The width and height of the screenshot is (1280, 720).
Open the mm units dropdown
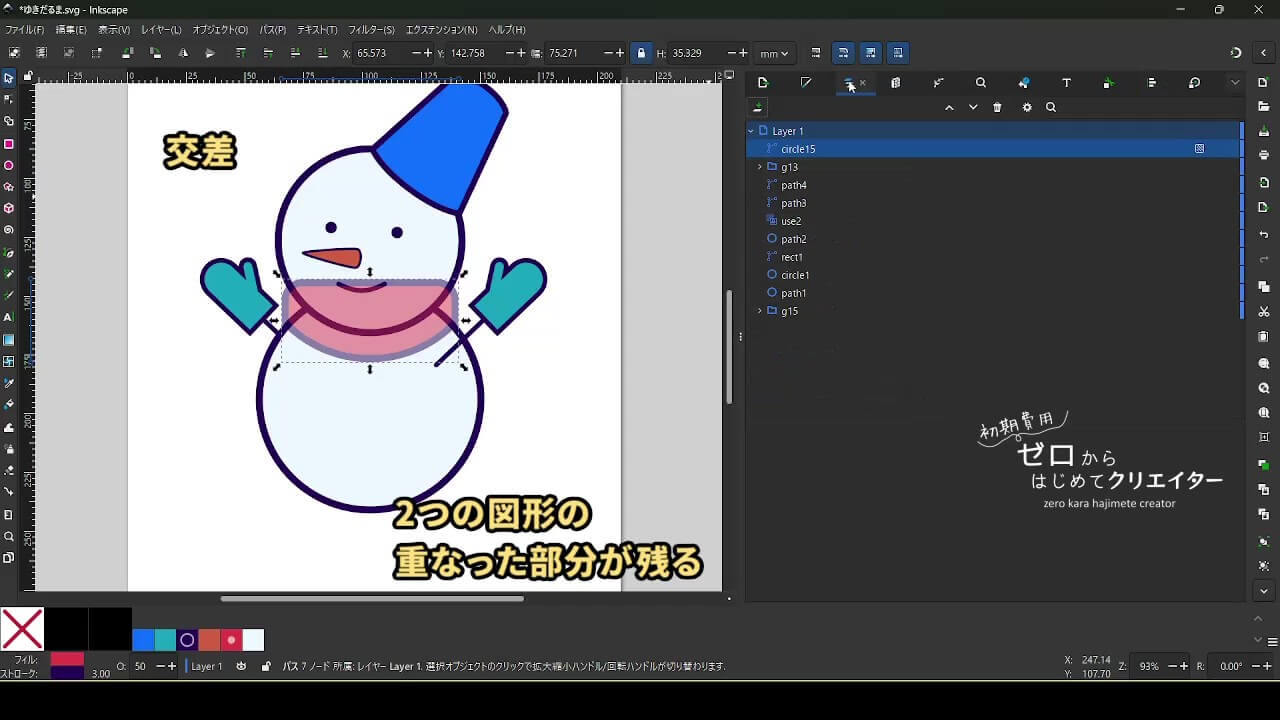[x=773, y=53]
